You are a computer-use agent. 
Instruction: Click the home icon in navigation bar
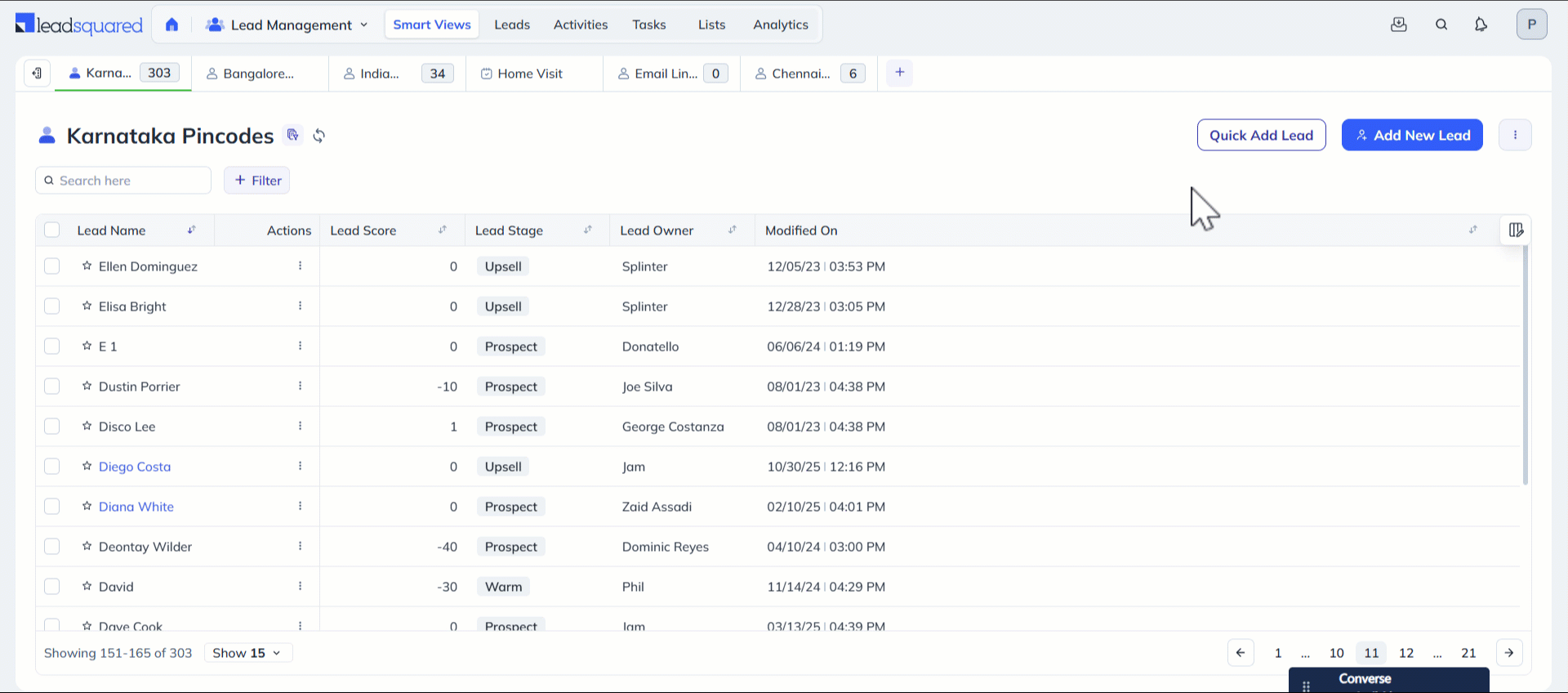[171, 25]
